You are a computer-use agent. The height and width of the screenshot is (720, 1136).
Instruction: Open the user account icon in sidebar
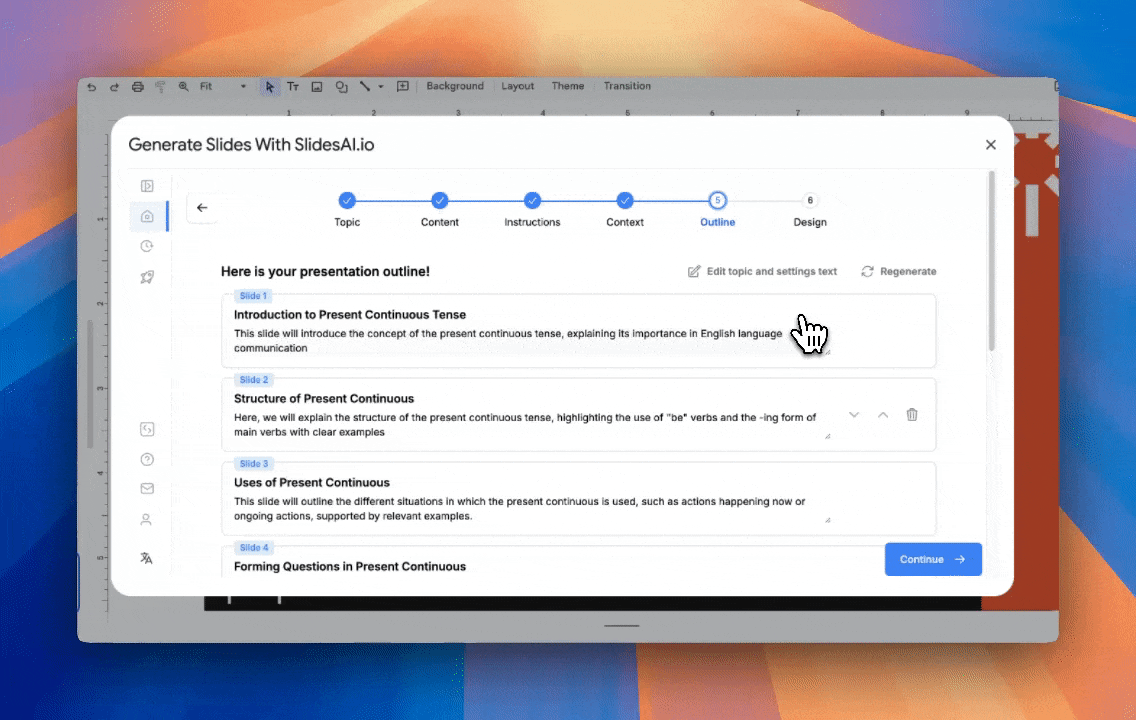pyautogui.click(x=147, y=520)
